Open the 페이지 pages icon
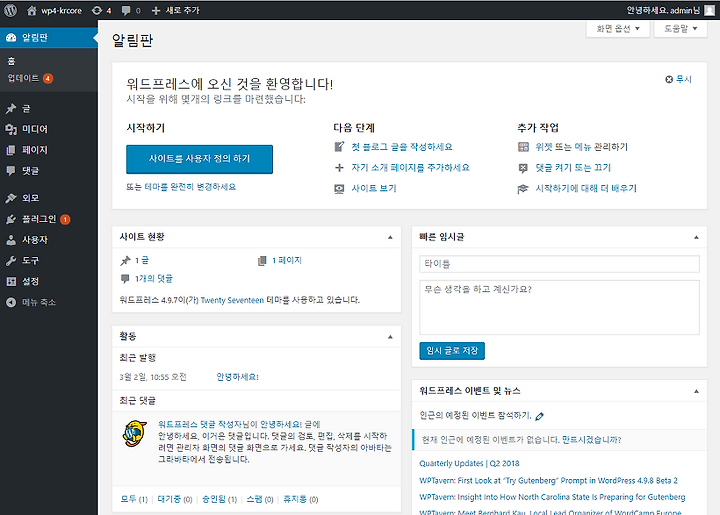The image size is (720, 515). (x=11, y=150)
